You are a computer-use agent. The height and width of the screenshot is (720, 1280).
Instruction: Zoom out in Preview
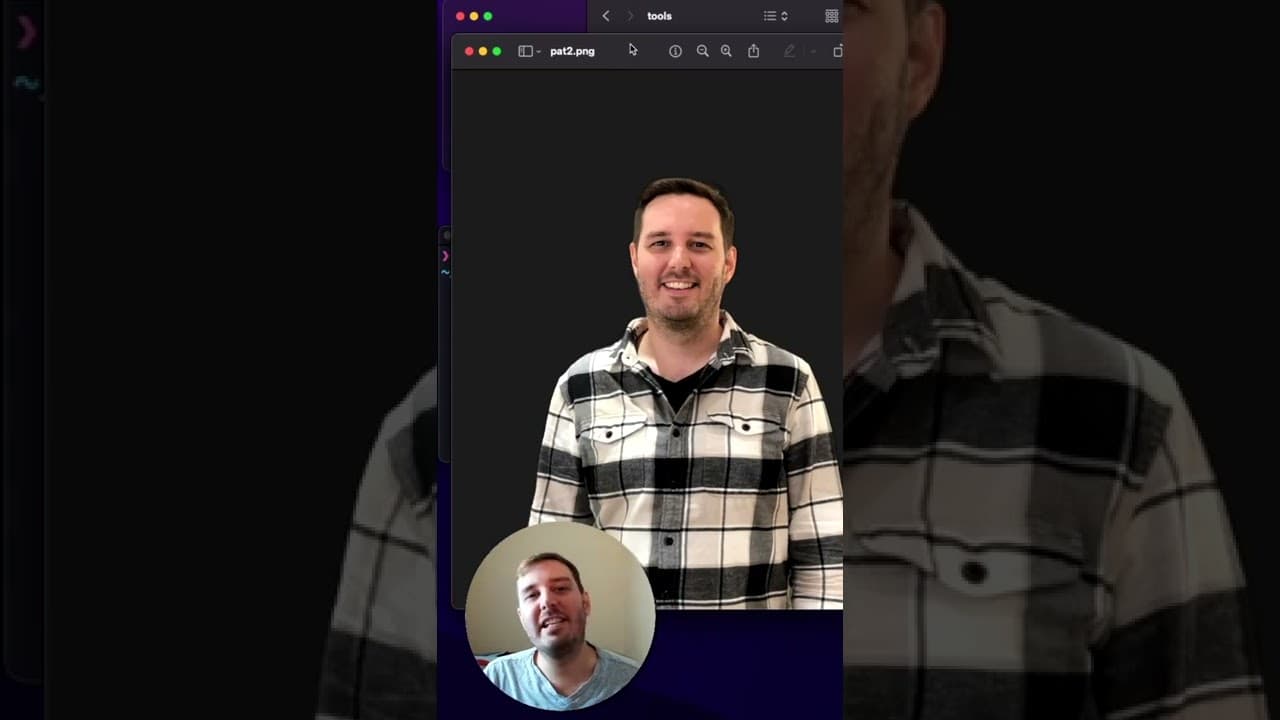click(x=702, y=51)
